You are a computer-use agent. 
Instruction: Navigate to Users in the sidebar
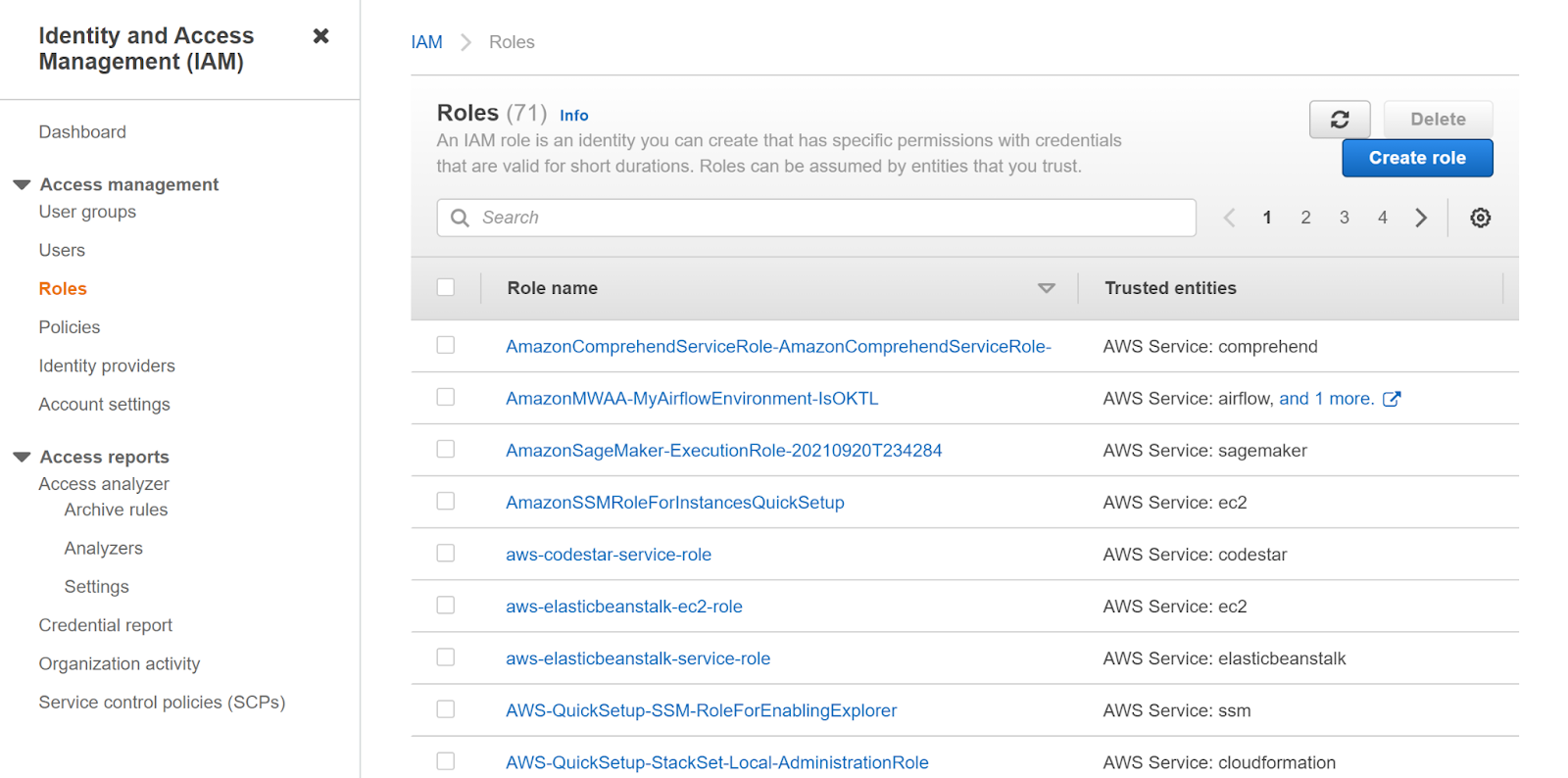click(x=62, y=250)
